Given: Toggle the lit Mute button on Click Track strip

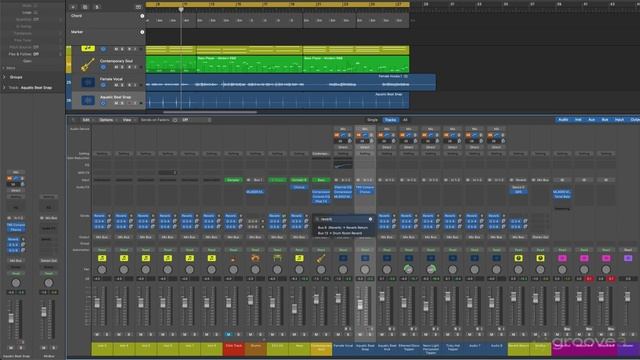Looking at the screenshot, I should click(x=229, y=334).
